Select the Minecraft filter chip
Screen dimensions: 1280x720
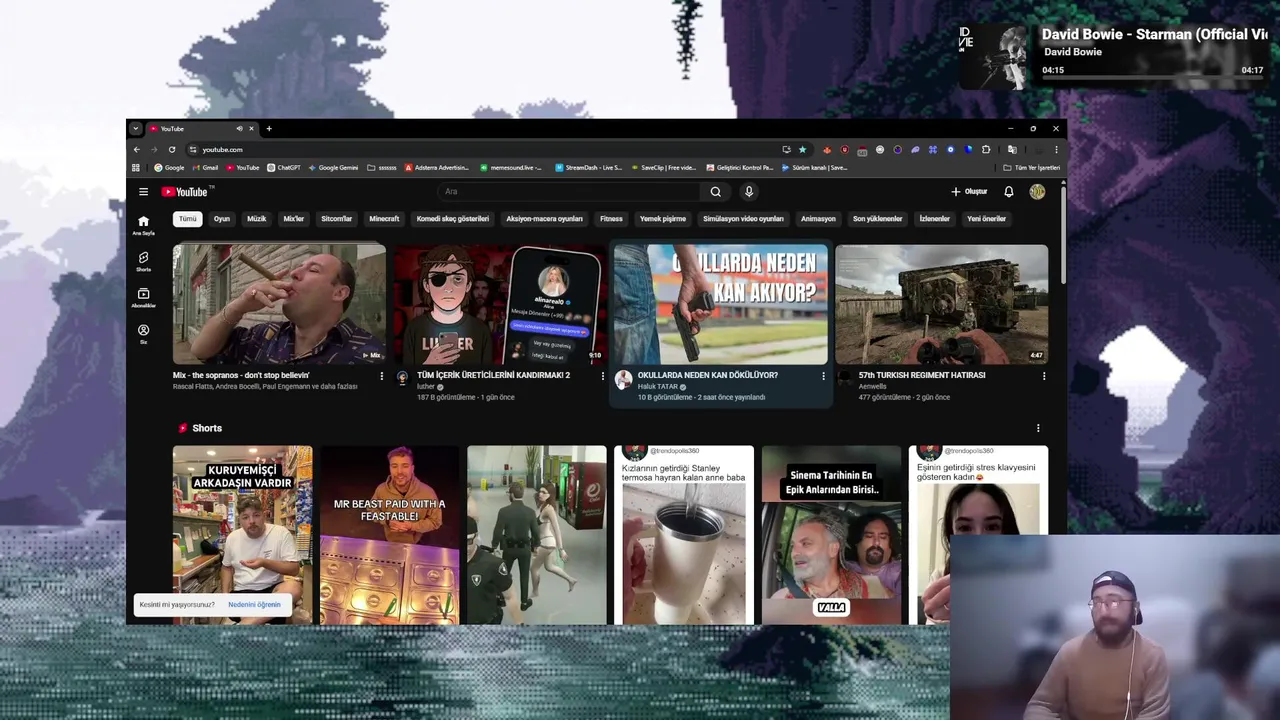tap(384, 219)
